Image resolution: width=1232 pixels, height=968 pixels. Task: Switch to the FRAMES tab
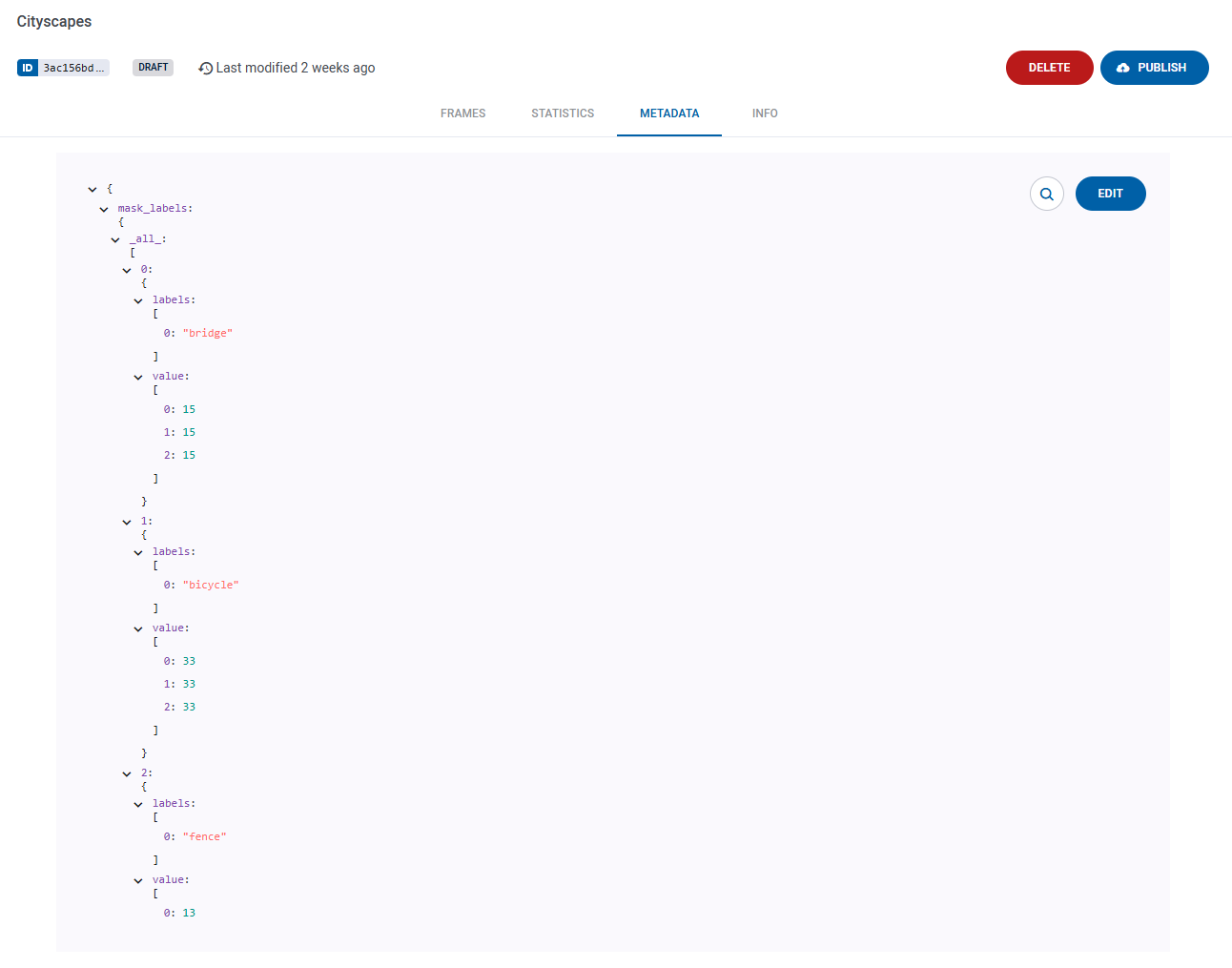tap(462, 113)
